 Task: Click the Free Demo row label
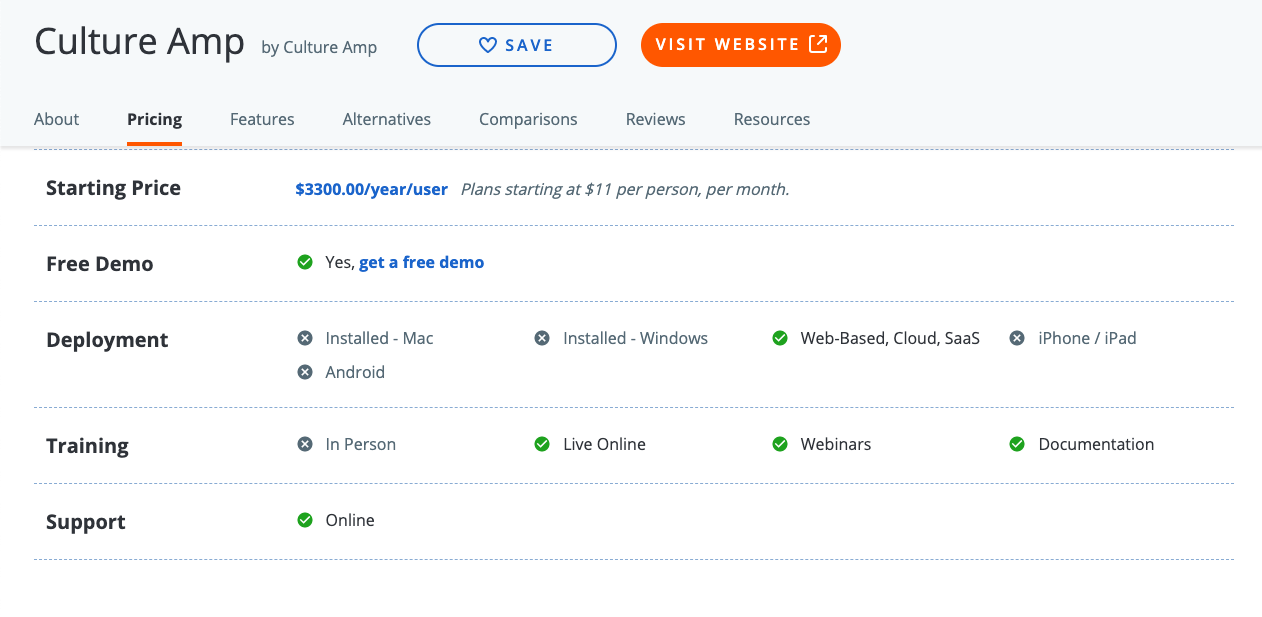pyautogui.click(x=100, y=264)
